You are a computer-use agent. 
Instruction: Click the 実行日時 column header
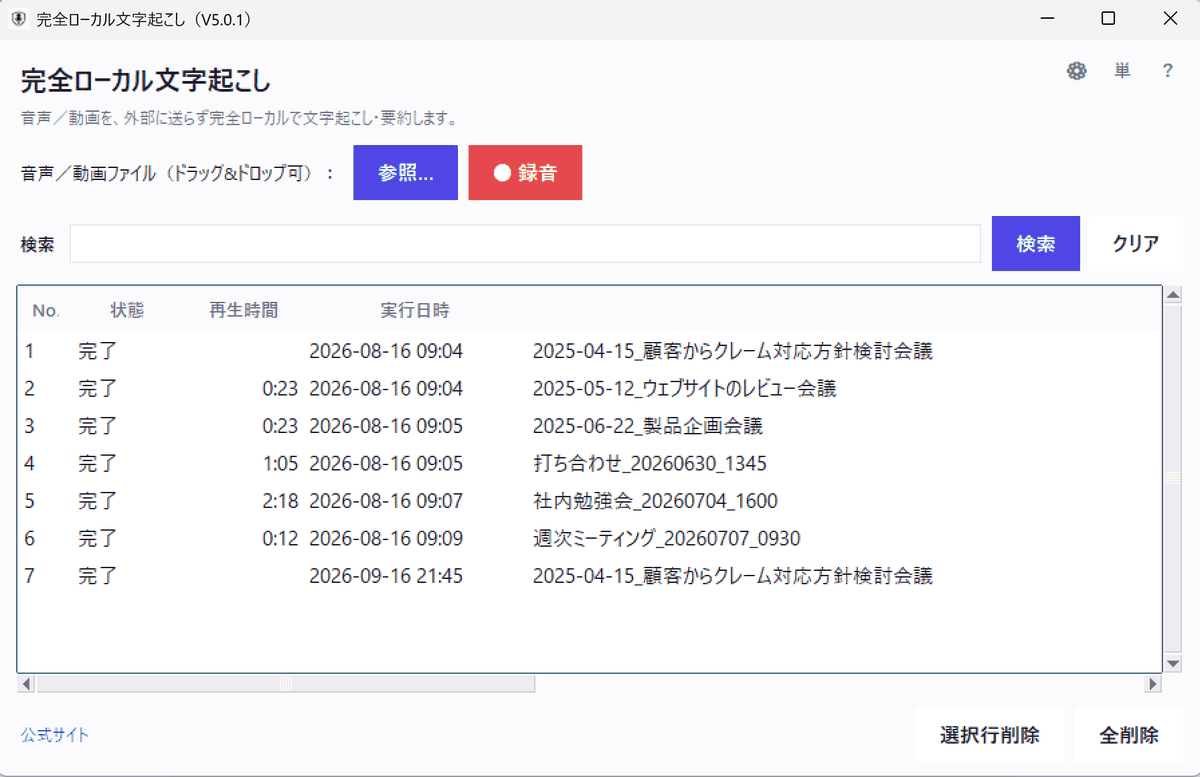[x=415, y=310]
